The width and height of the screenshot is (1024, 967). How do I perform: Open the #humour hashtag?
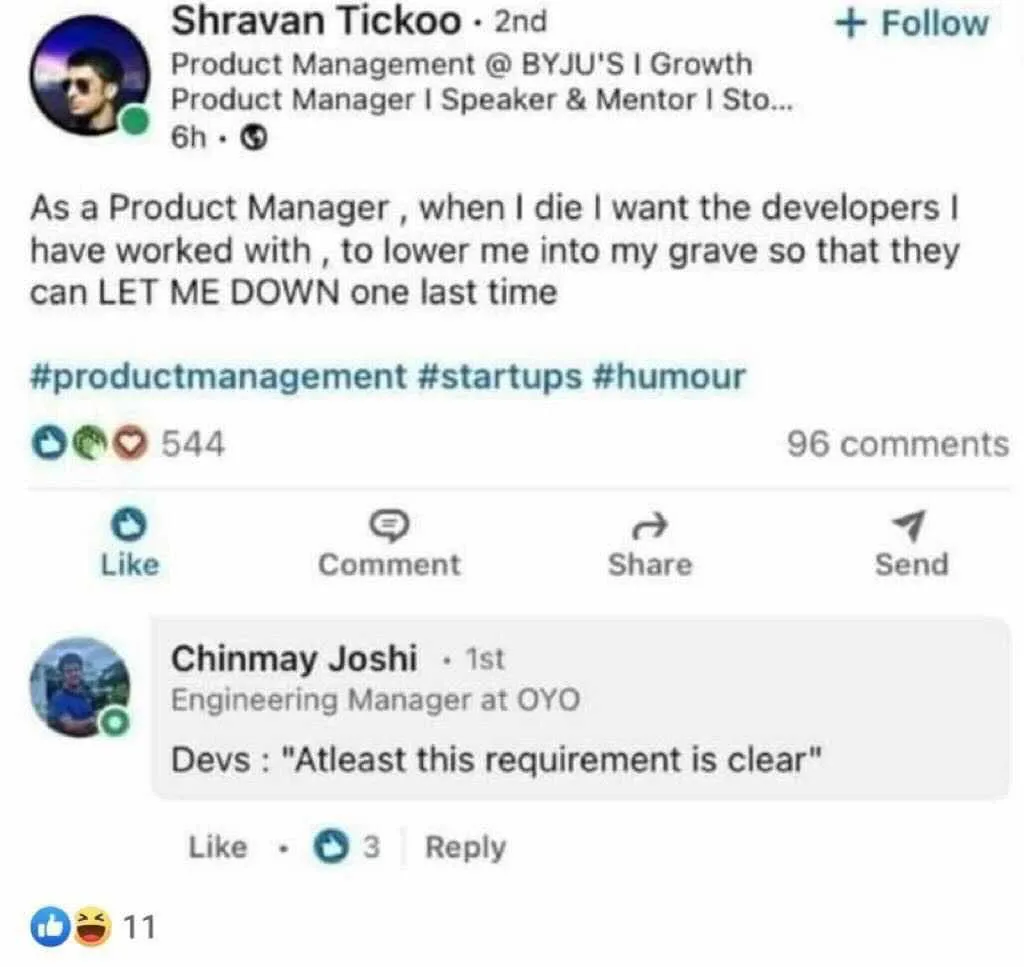pyautogui.click(x=669, y=377)
